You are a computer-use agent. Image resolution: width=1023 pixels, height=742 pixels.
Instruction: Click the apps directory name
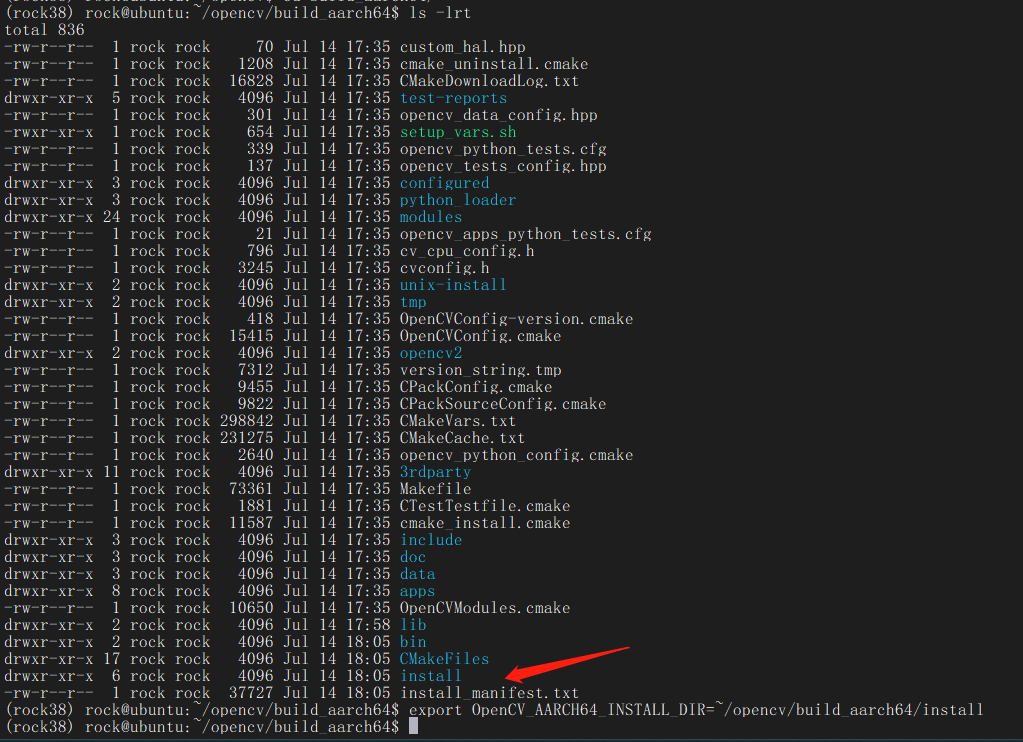point(418,590)
